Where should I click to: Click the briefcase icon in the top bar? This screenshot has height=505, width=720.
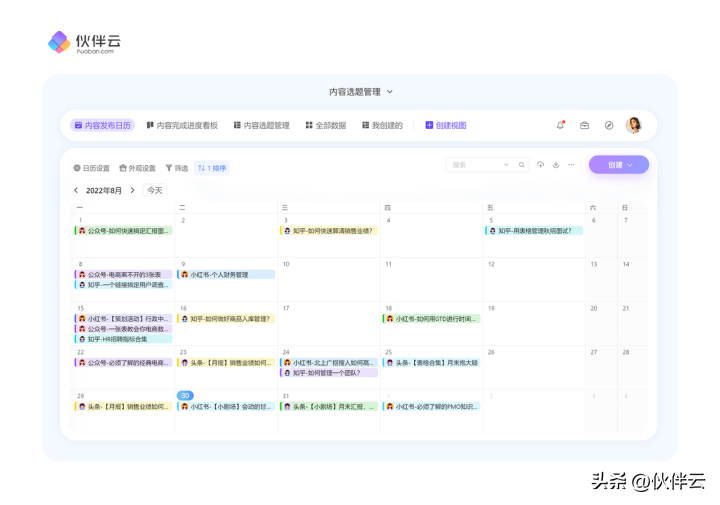[585, 125]
